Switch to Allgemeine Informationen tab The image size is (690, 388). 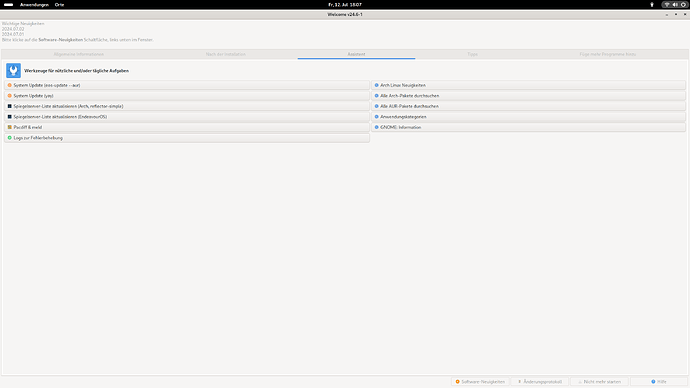[79, 54]
